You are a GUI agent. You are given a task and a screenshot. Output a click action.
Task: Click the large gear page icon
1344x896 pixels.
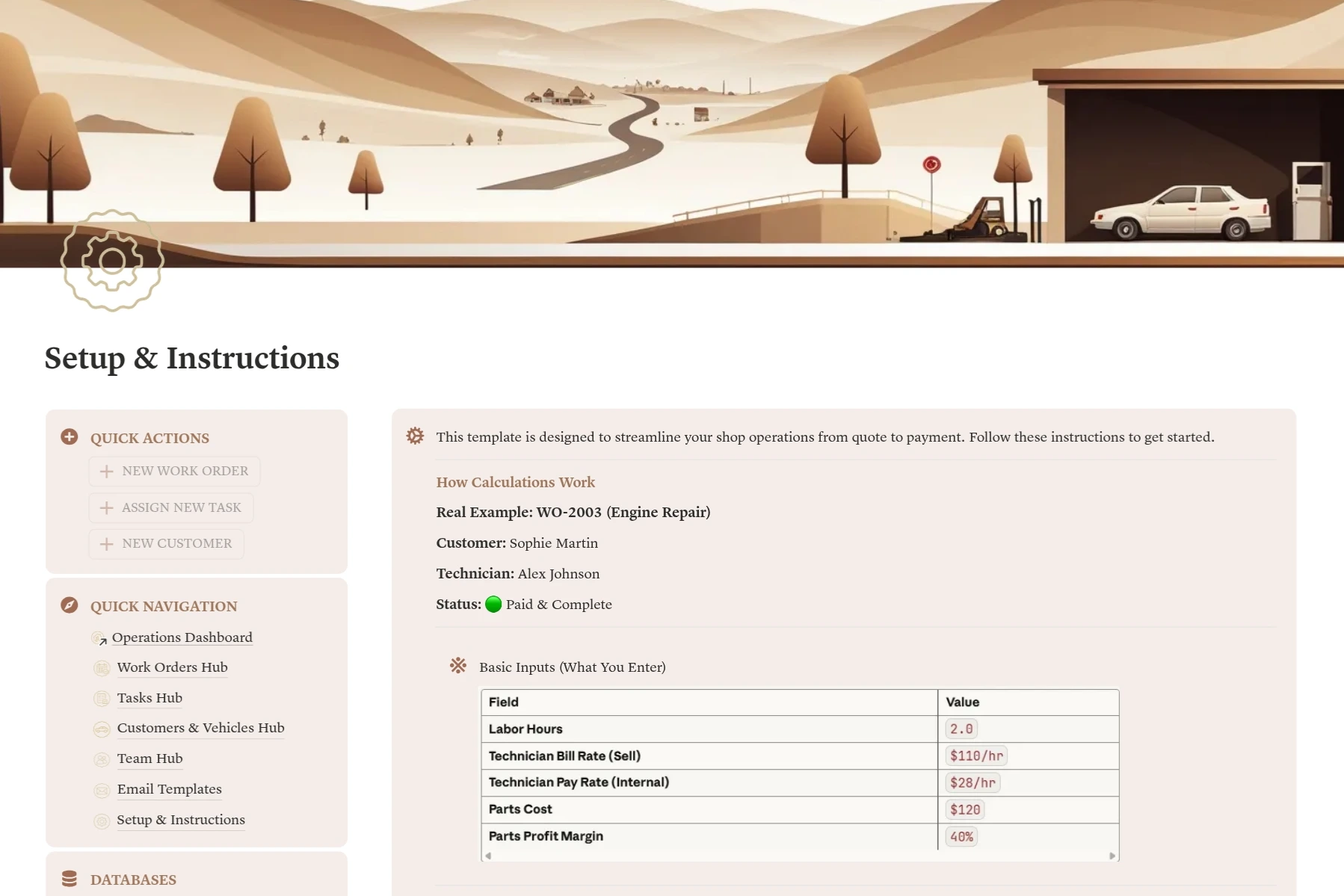coord(112,260)
